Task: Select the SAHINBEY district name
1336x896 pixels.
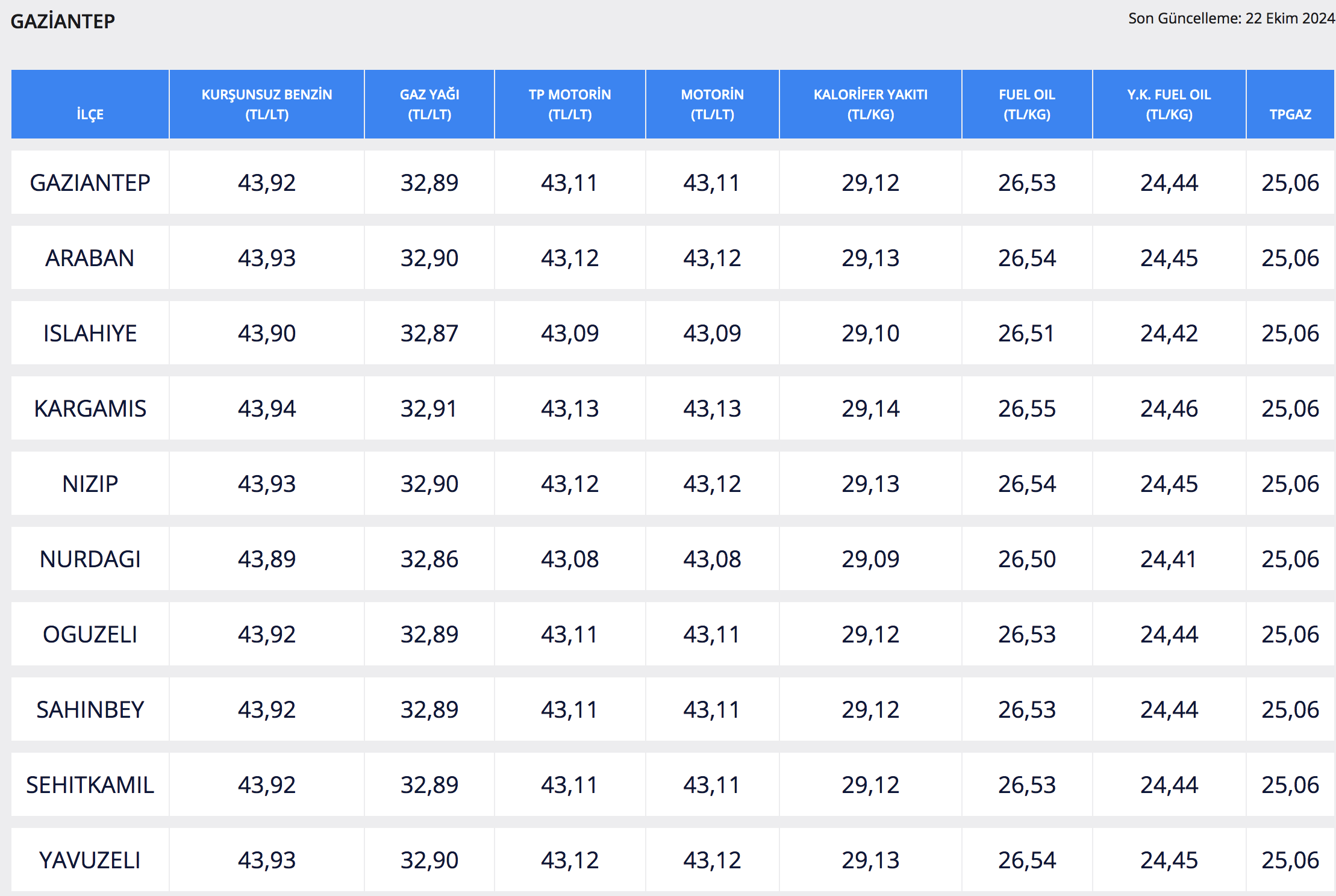Action: point(90,709)
